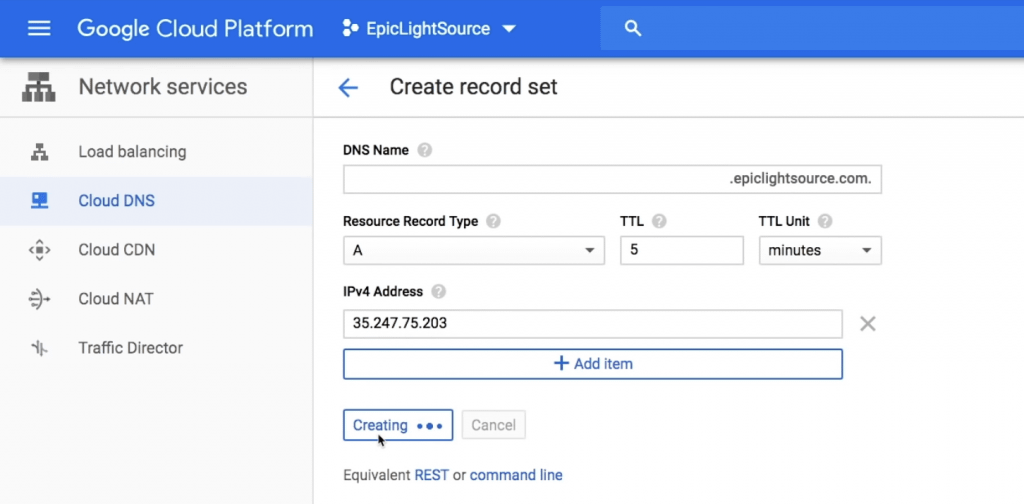Open the equivalent command line link
Image resolution: width=1024 pixels, height=504 pixels.
coord(516,475)
